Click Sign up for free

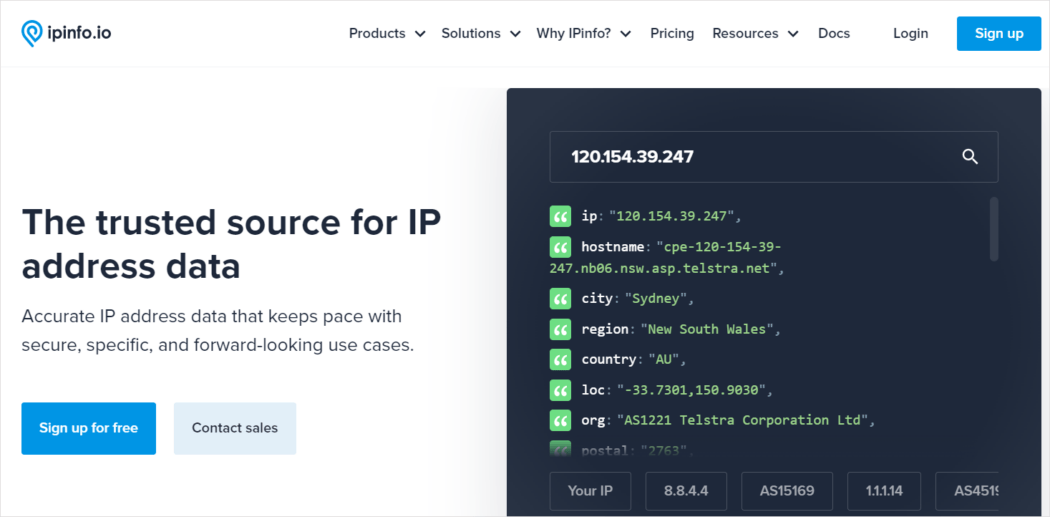point(88,429)
